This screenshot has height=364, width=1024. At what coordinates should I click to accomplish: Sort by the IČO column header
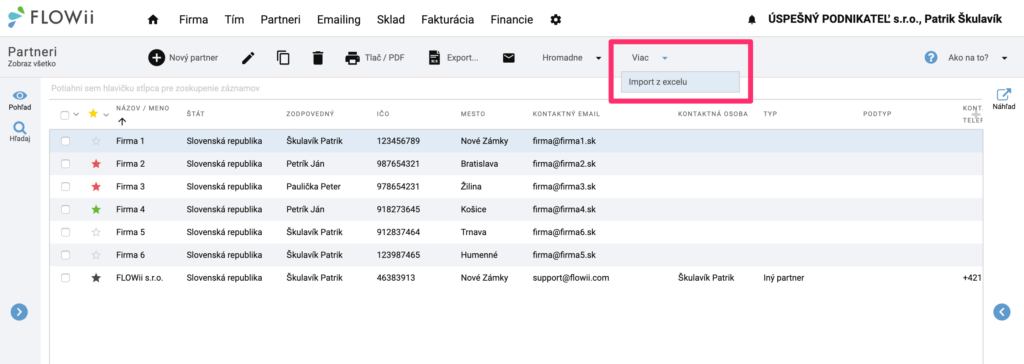383,114
